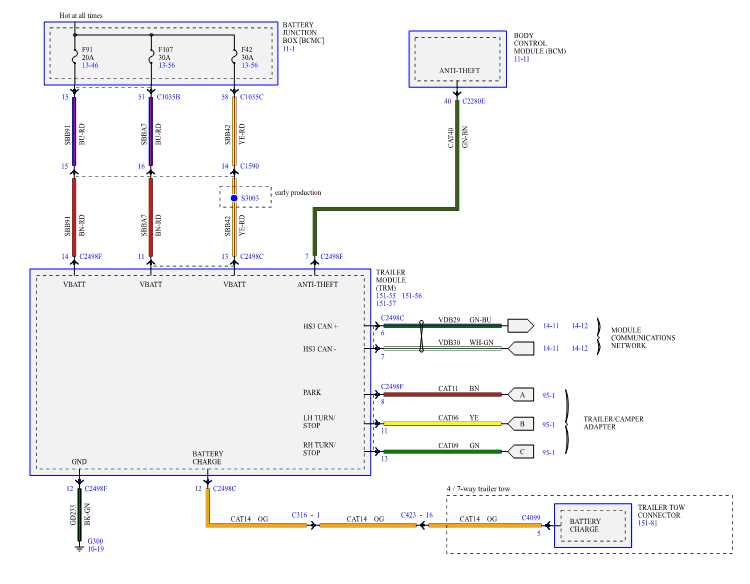This screenshot has width=750, height=584.
Task: Open the 10-19 ground reference link
Action: (96, 549)
